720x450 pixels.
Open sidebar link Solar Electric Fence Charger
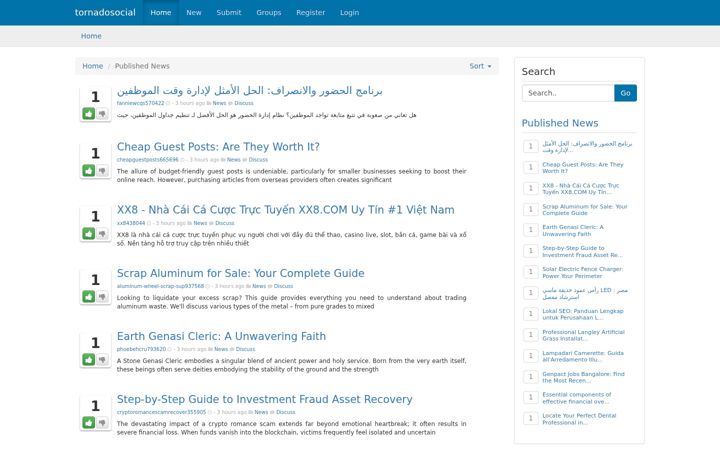coord(583,272)
